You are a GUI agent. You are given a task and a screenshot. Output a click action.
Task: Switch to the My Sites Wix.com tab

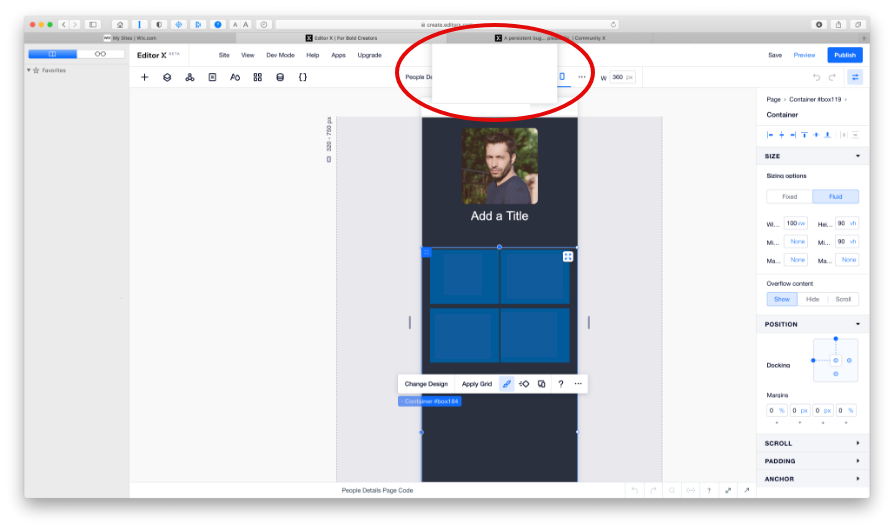click(x=130, y=38)
